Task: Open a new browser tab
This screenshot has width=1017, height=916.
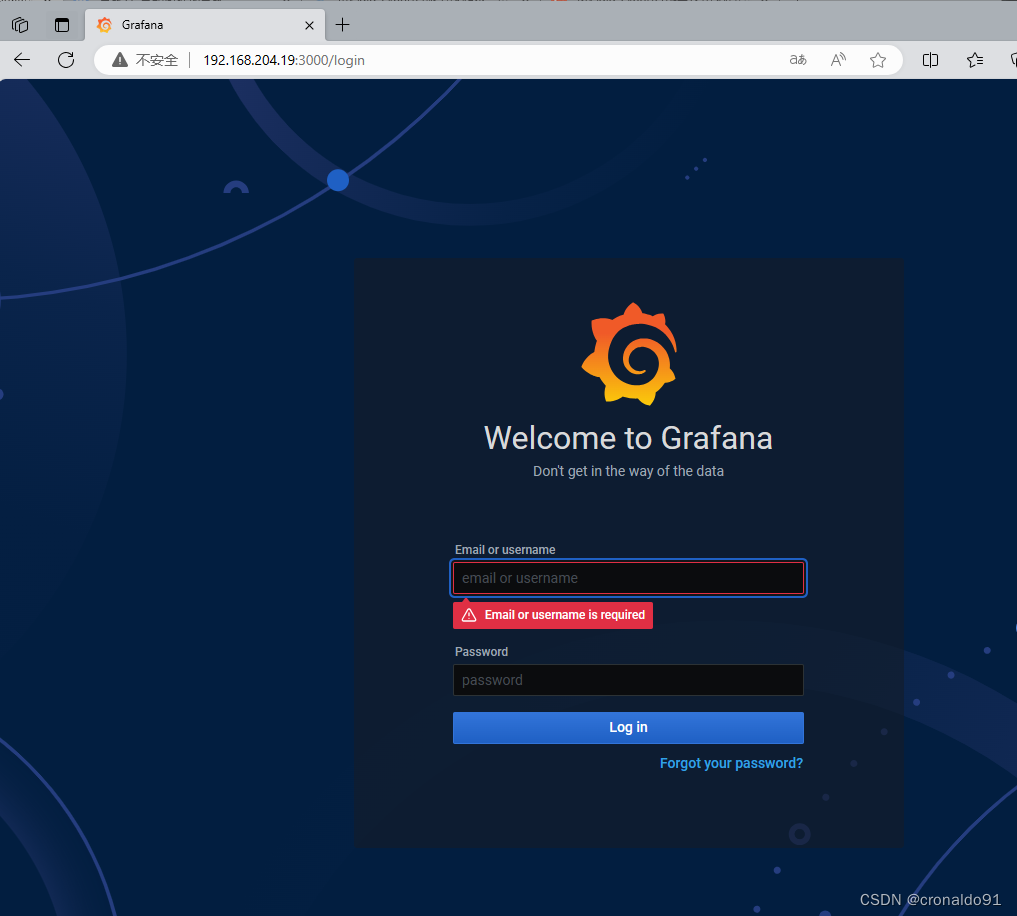Action: pyautogui.click(x=342, y=25)
